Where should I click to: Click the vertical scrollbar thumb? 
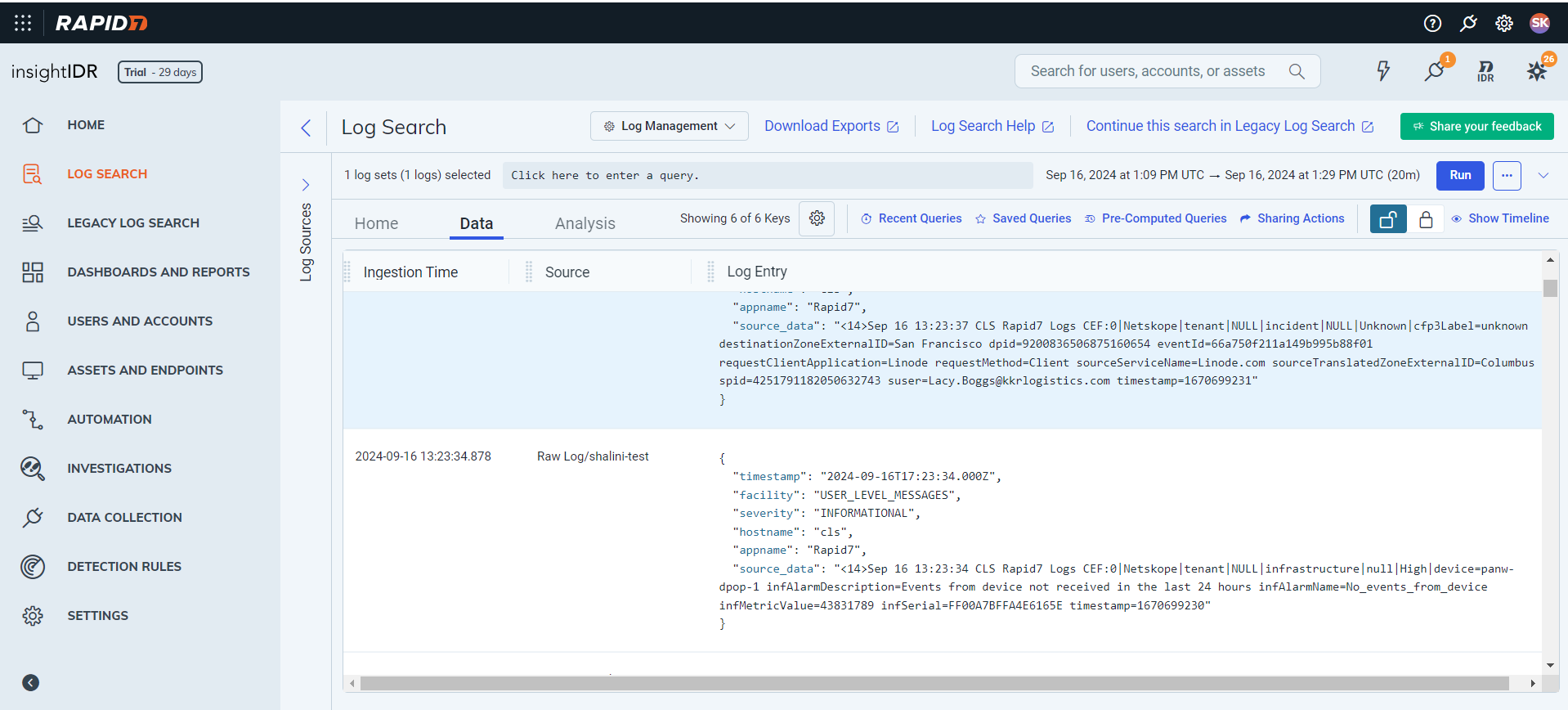click(x=1550, y=288)
